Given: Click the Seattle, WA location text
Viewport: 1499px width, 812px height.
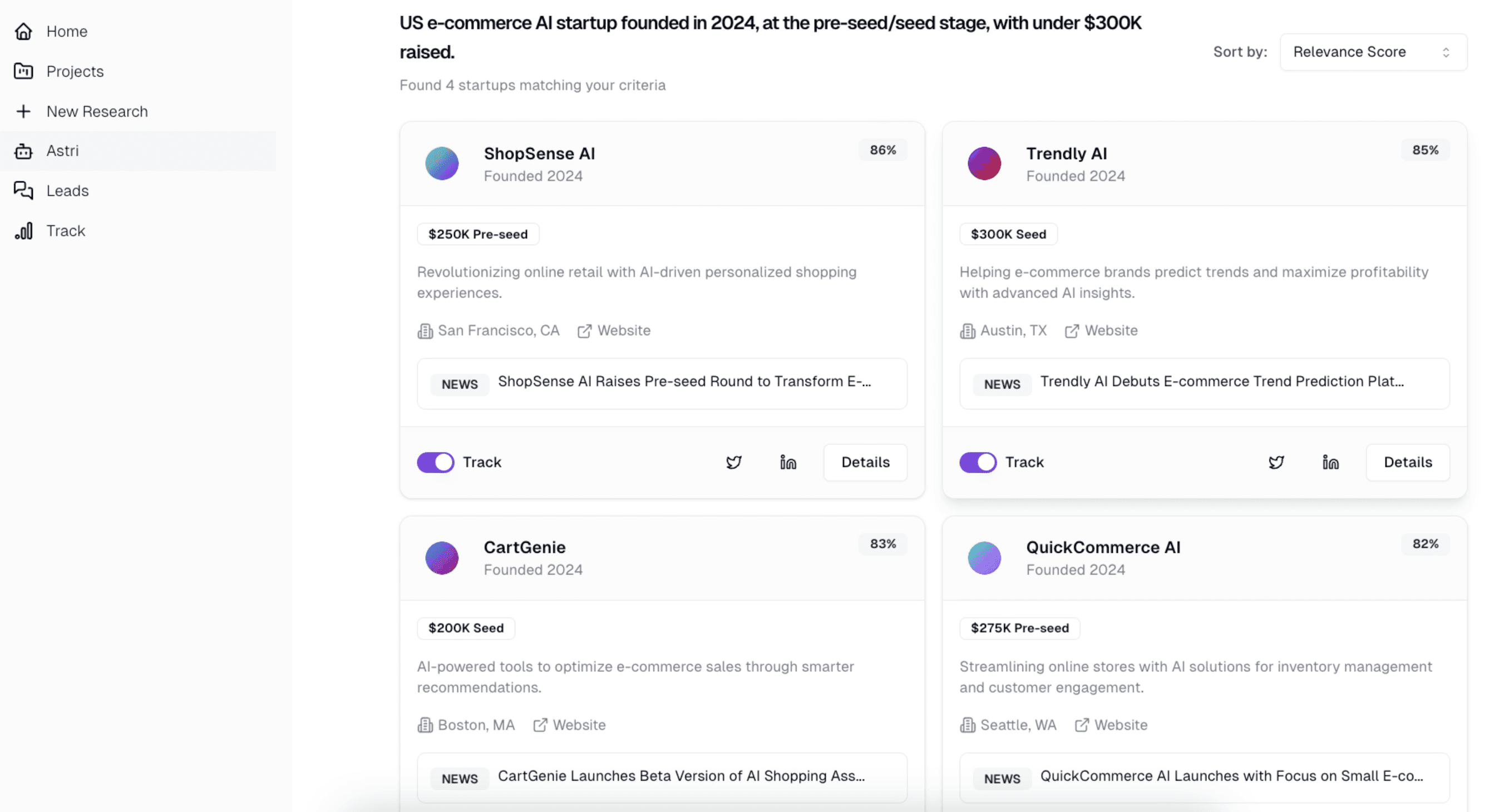Looking at the screenshot, I should click(1018, 725).
